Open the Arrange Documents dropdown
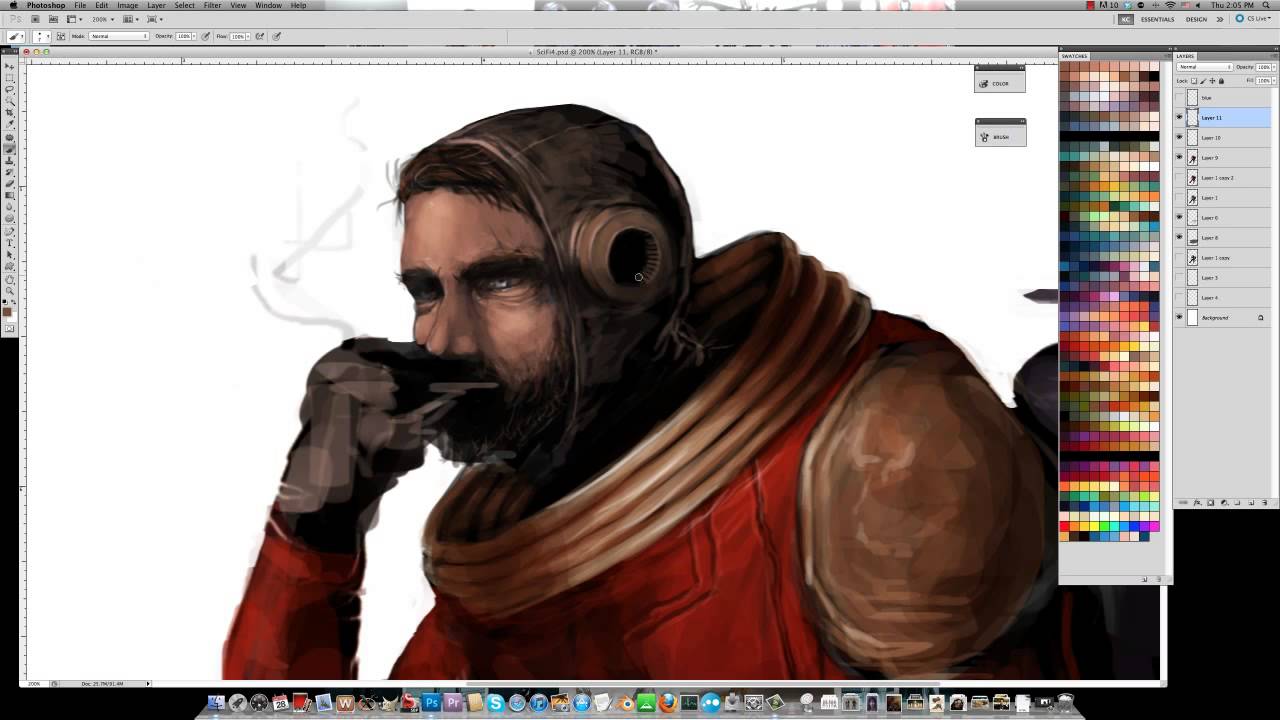Screen dimensions: 1280x720 pyautogui.click(x=130, y=19)
